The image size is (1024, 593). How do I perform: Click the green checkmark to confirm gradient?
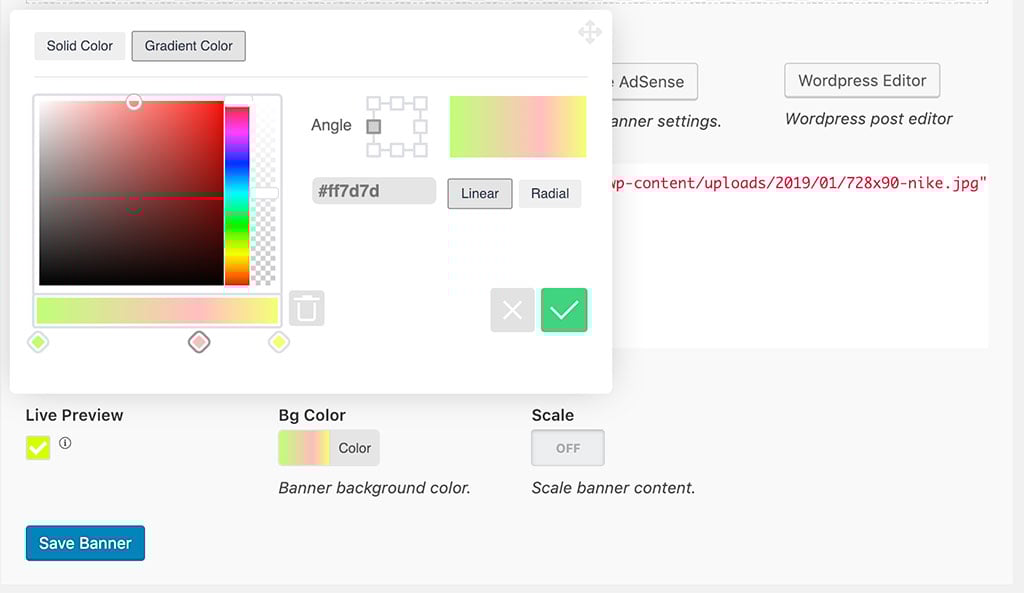(x=564, y=310)
